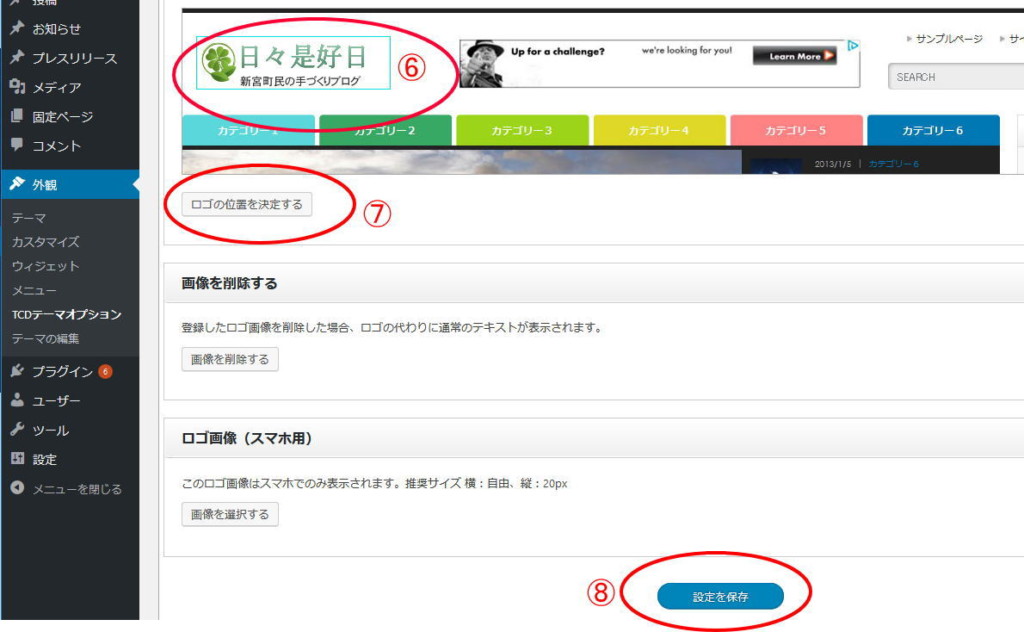Click the 2013/1/5 date in preview
This screenshot has height=632, width=1024.
[x=833, y=164]
